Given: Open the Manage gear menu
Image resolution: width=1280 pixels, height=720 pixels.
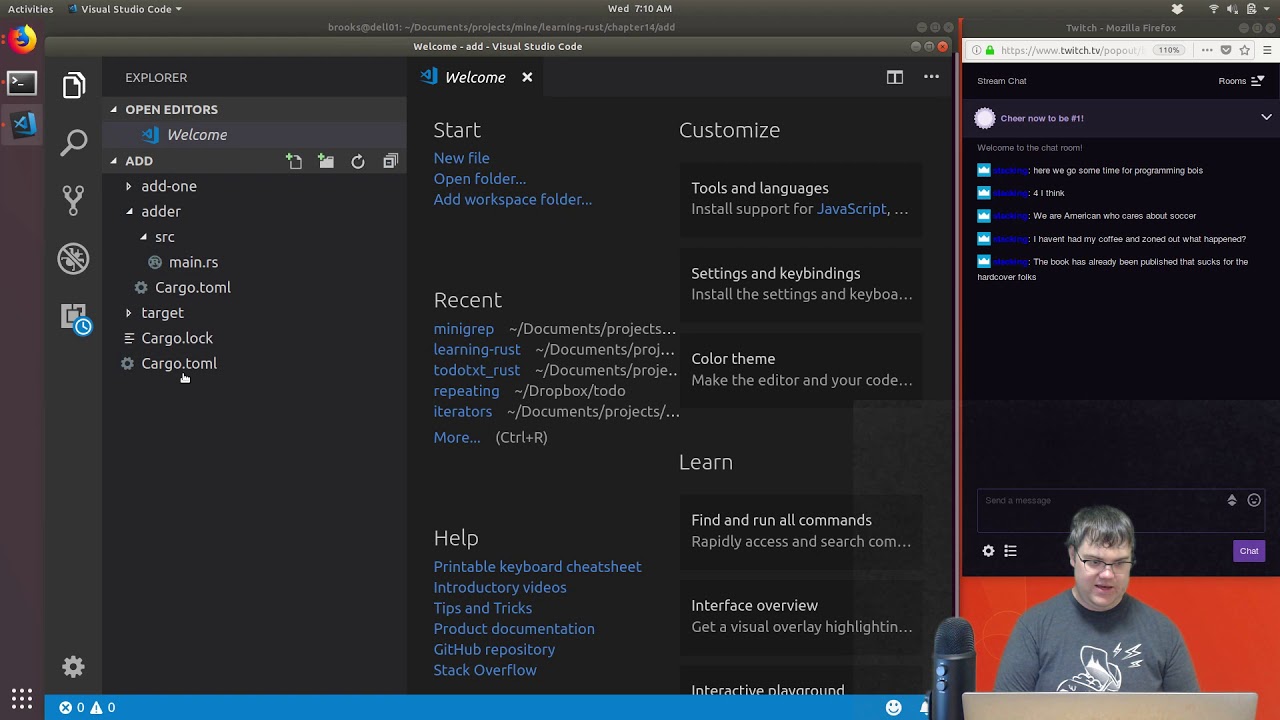Looking at the screenshot, I should pos(73,667).
